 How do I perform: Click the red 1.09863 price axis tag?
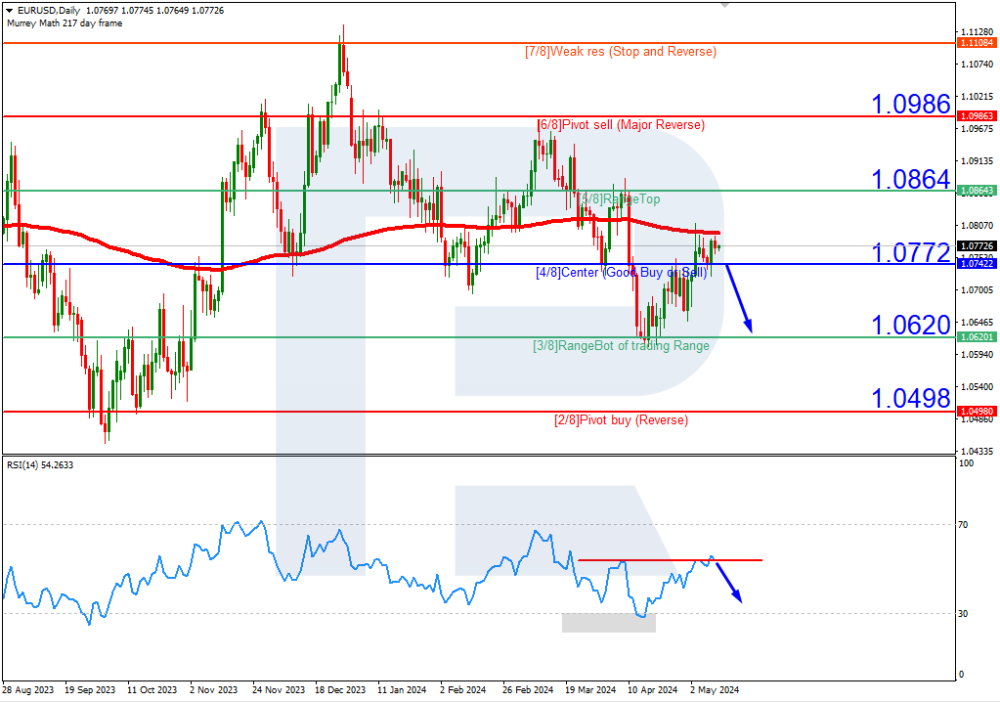(974, 116)
